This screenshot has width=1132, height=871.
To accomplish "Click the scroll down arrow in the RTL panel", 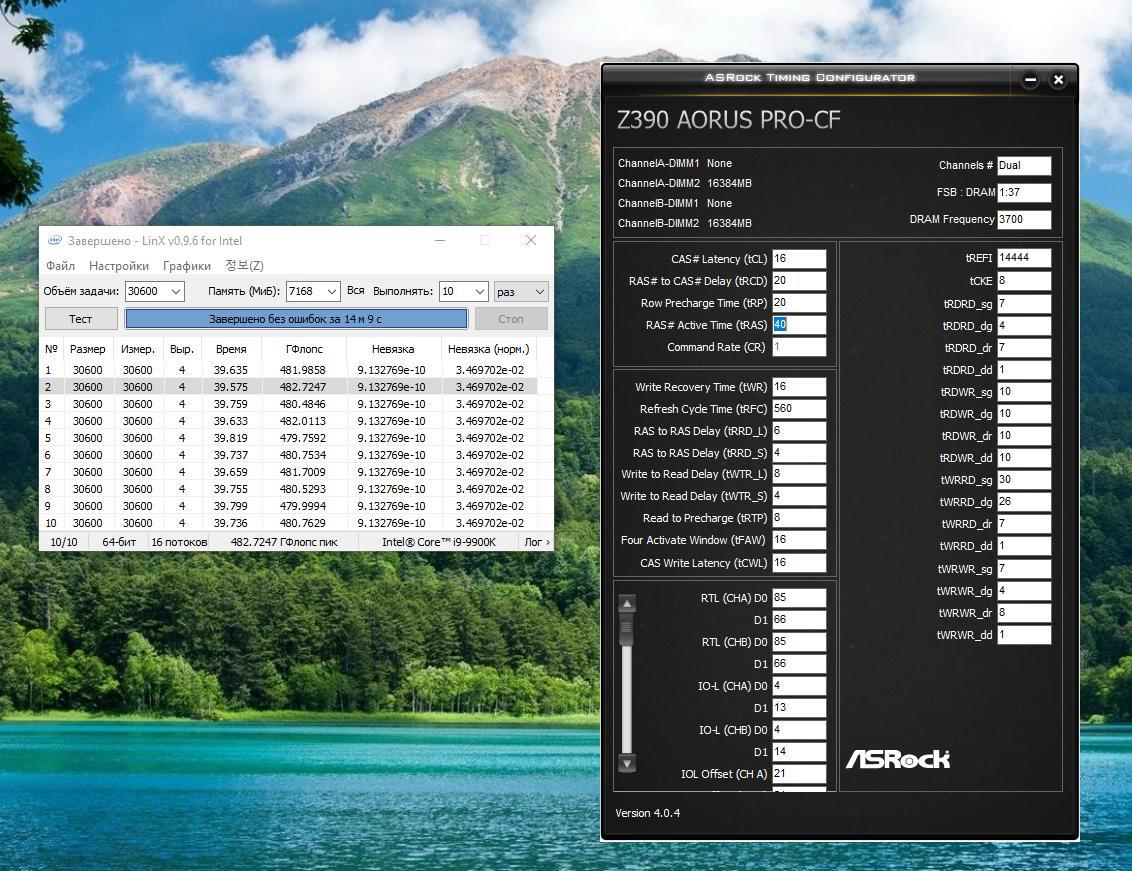I will [627, 763].
